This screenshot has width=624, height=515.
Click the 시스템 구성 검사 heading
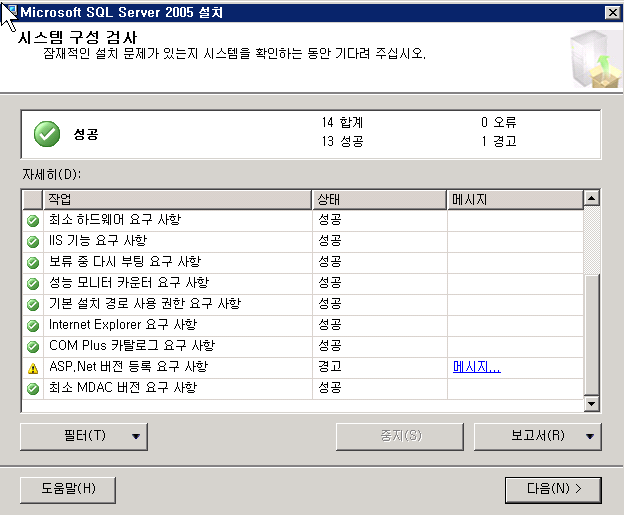(78, 38)
